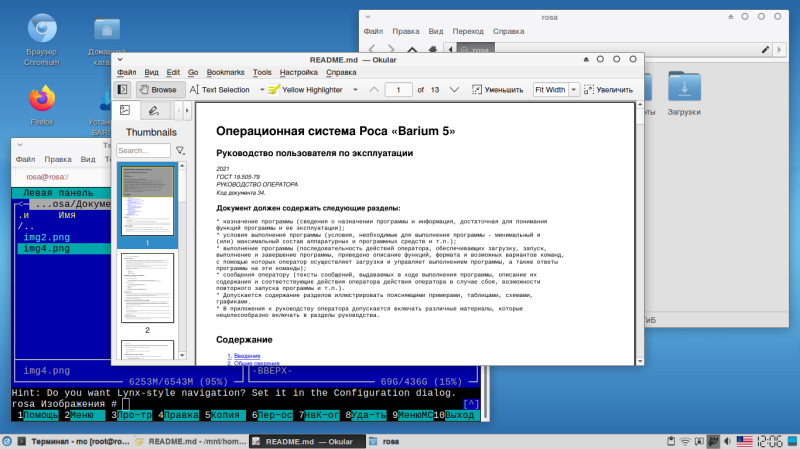The height and width of the screenshot is (449, 800).
Task: Click the page number input field
Action: click(399, 89)
